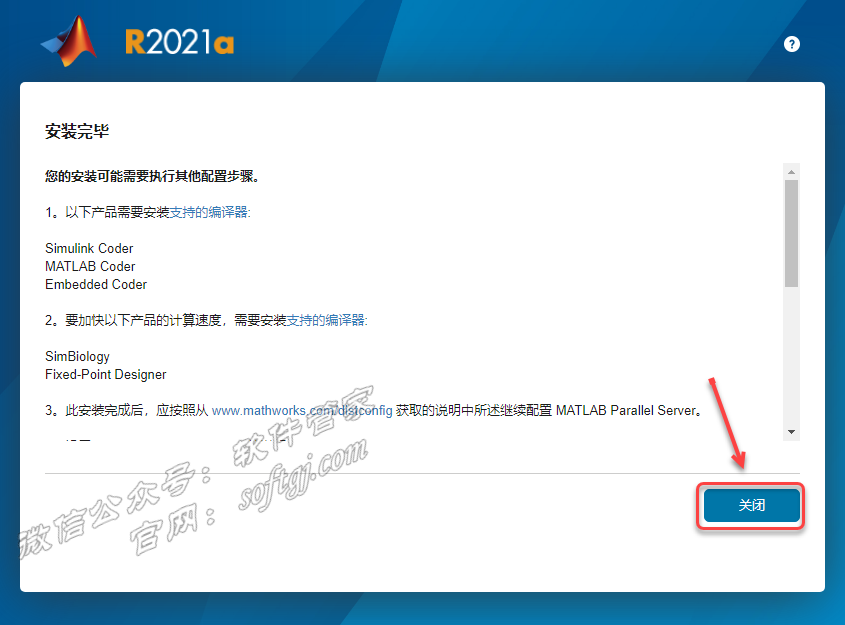Screen dimensions: 845x625
Task: Select the MATLAB Coder text
Action: tap(90, 266)
